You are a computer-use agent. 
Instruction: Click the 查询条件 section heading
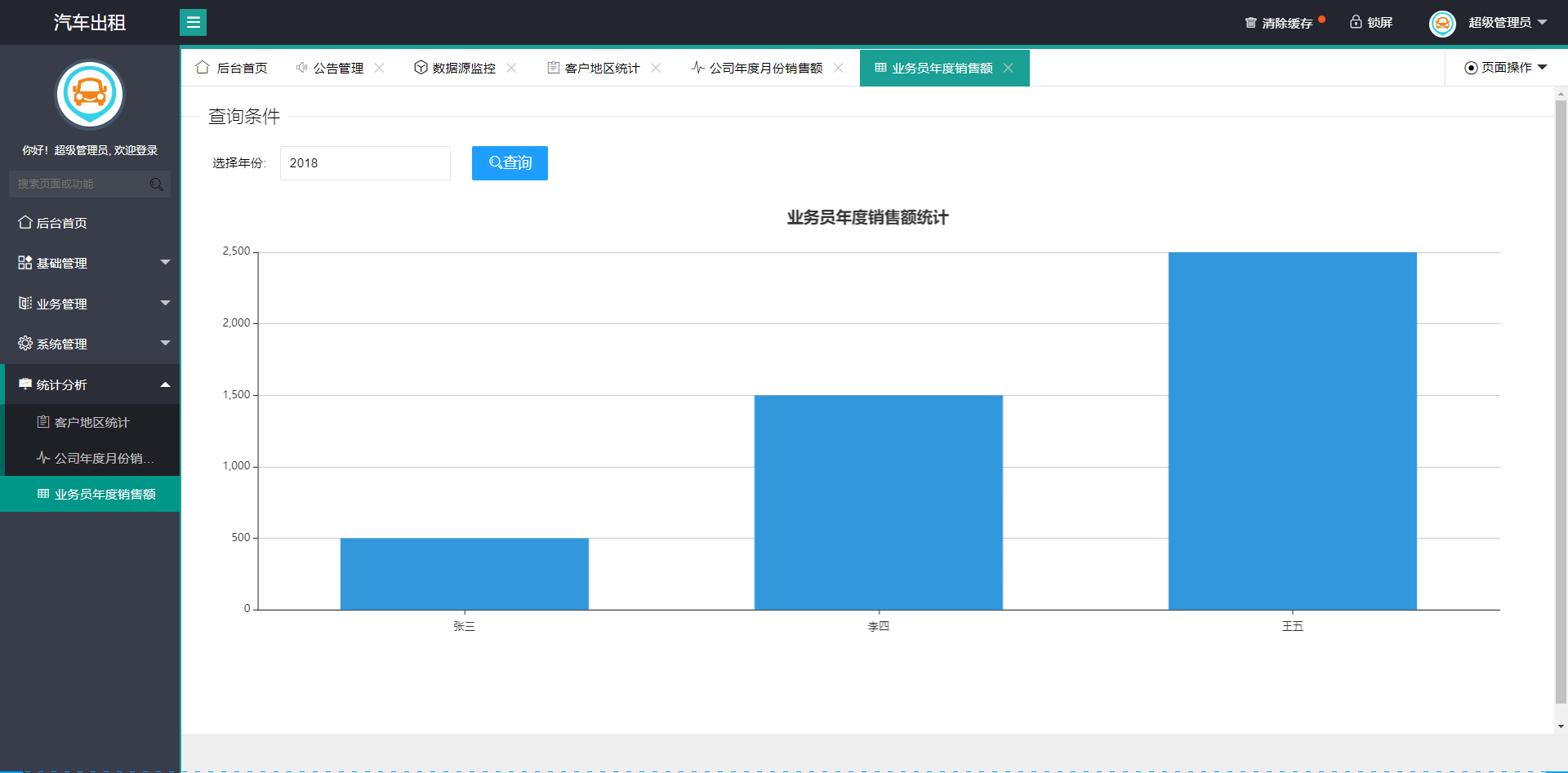click(x=244, y=117)
